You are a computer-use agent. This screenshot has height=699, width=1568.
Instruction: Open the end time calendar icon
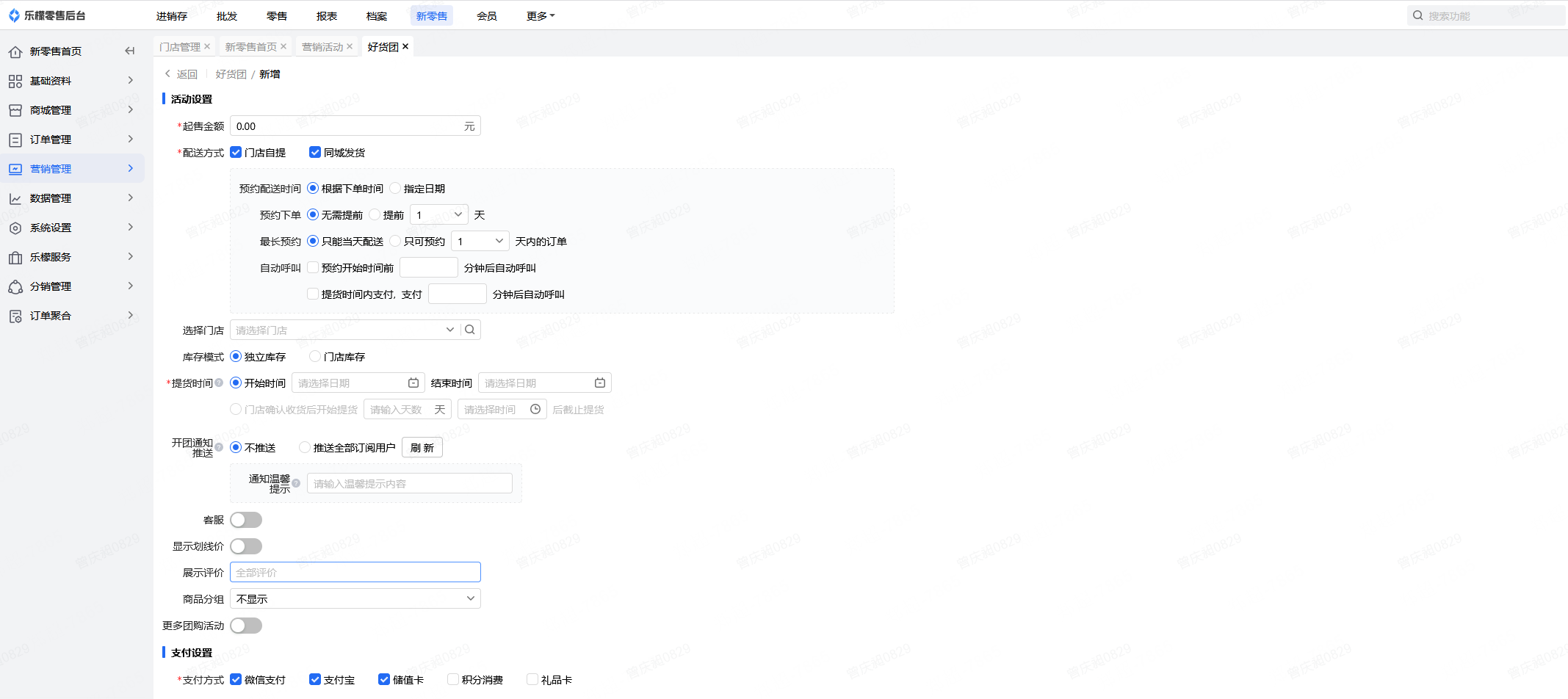pyautogui.click(x=600, y=383)
